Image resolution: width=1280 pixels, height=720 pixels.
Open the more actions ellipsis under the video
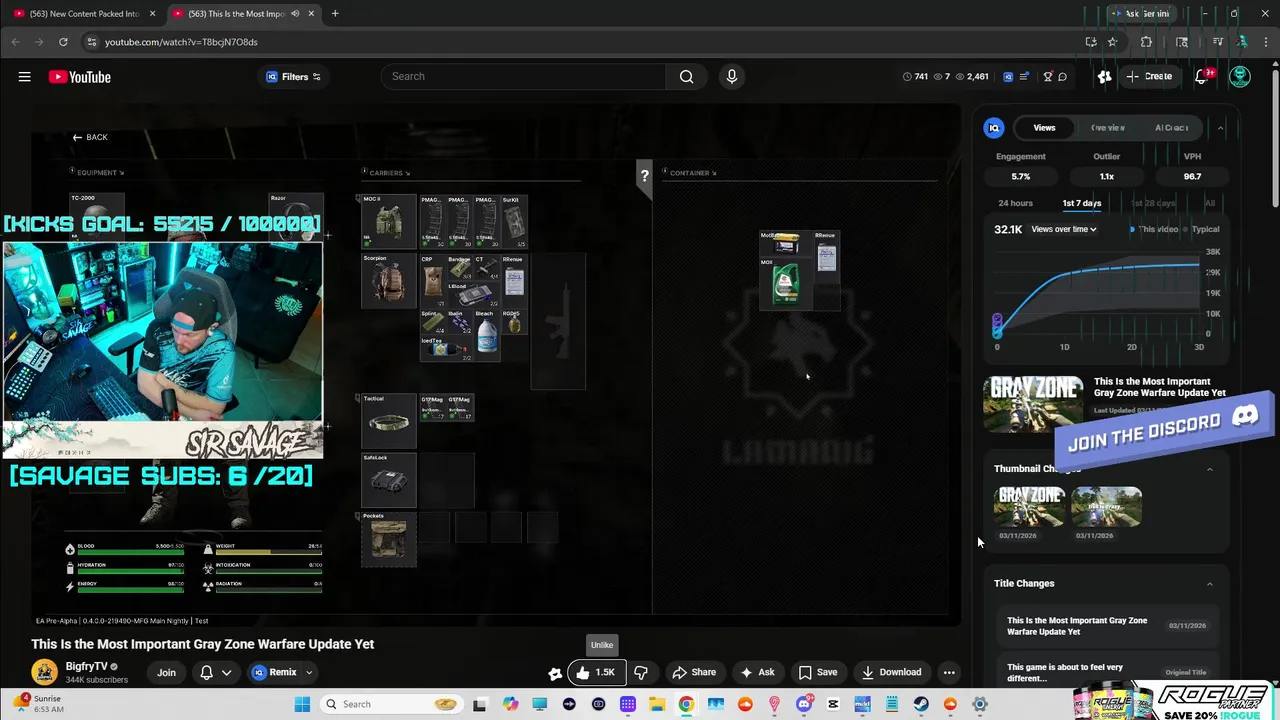point(949,672)
